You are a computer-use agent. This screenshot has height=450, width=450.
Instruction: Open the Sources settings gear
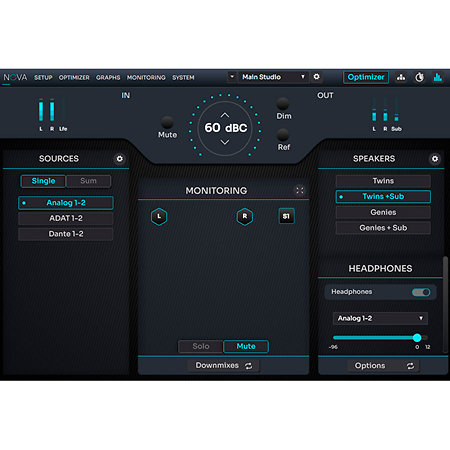pyautogui.click(x=119, y=159)
